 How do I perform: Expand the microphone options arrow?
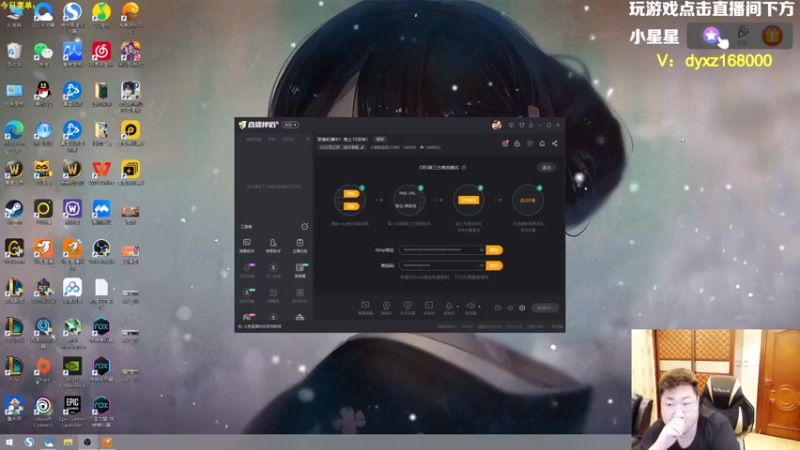pos(457,307)
